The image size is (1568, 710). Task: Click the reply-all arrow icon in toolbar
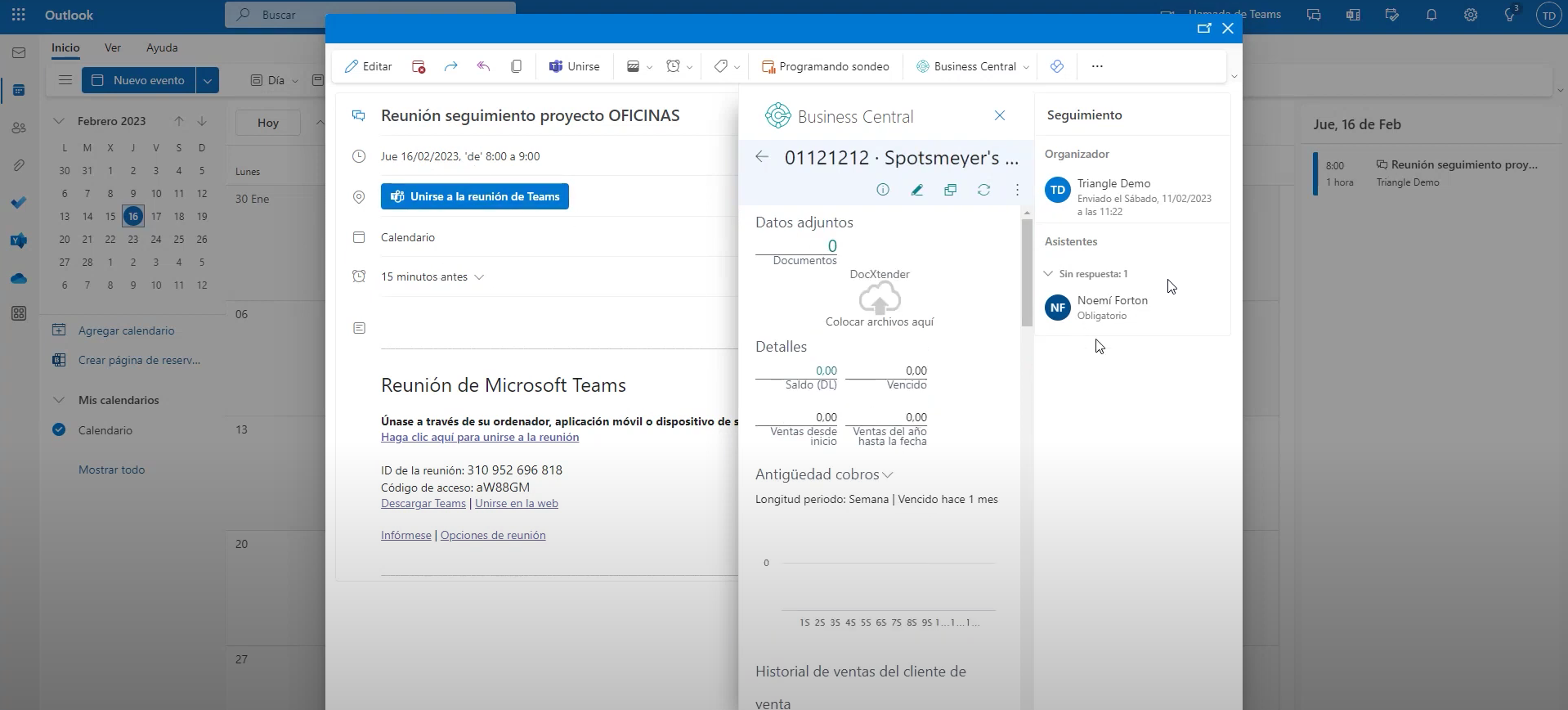pyautogui.click(x=483, y=67)
